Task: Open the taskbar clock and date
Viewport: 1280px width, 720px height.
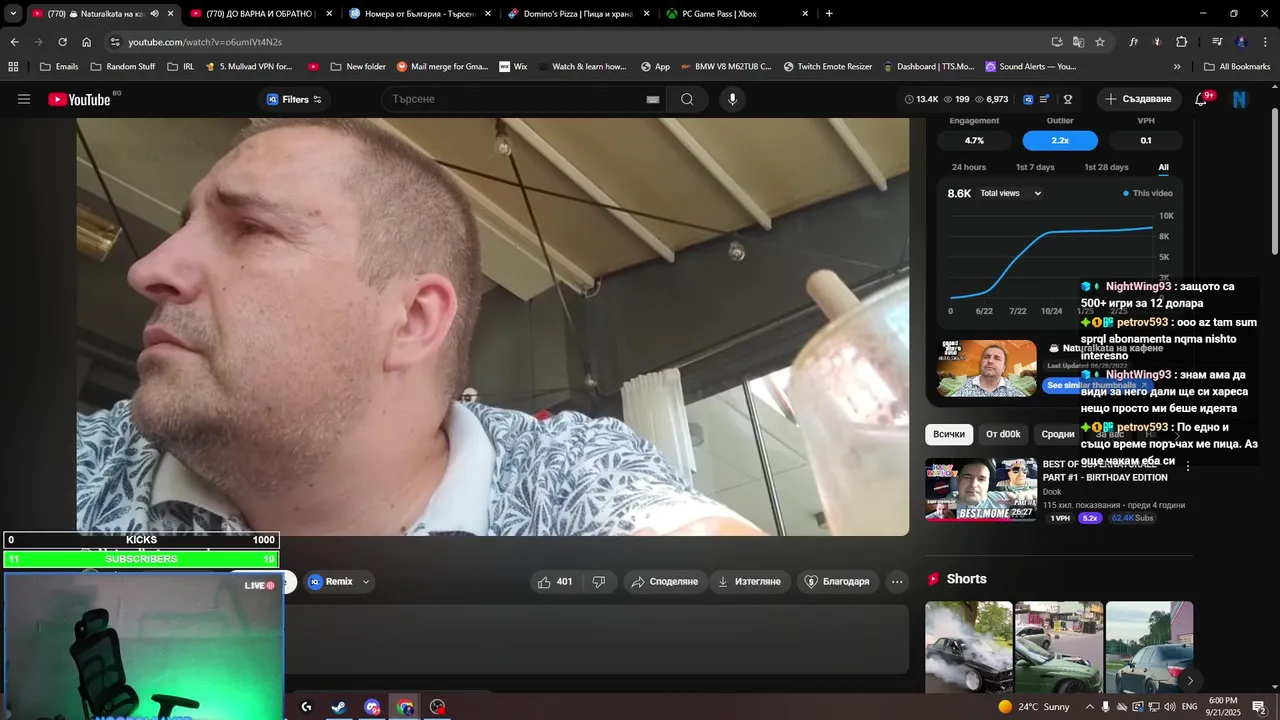Action: tap(1223, 707)
